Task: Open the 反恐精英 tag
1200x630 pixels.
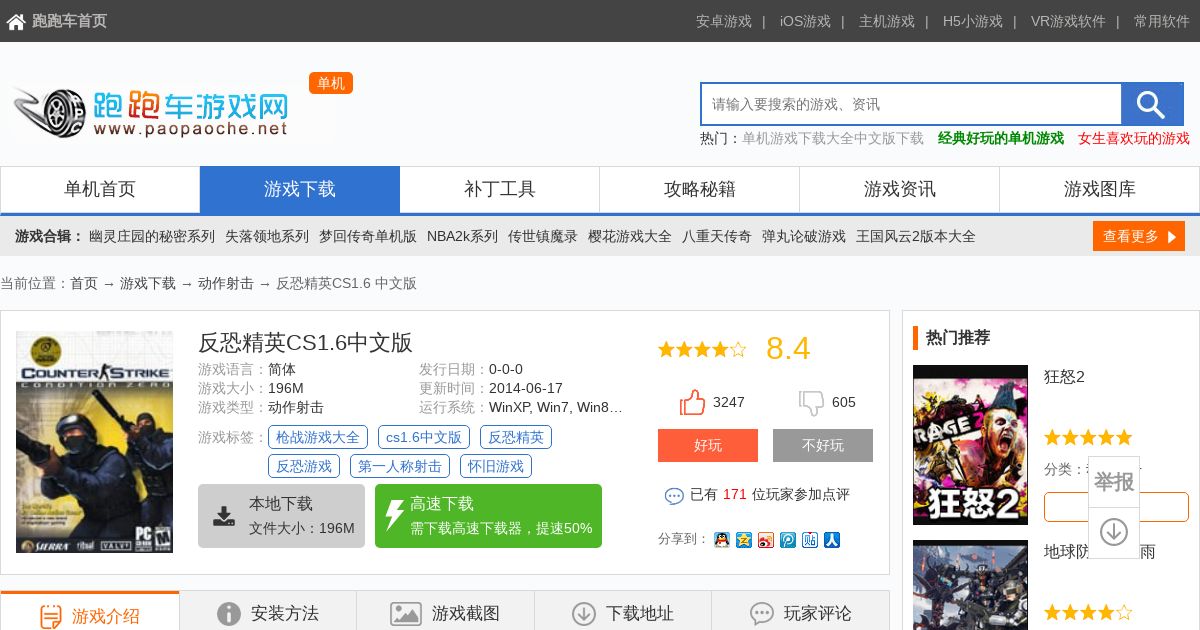Action: pos(516,437)
